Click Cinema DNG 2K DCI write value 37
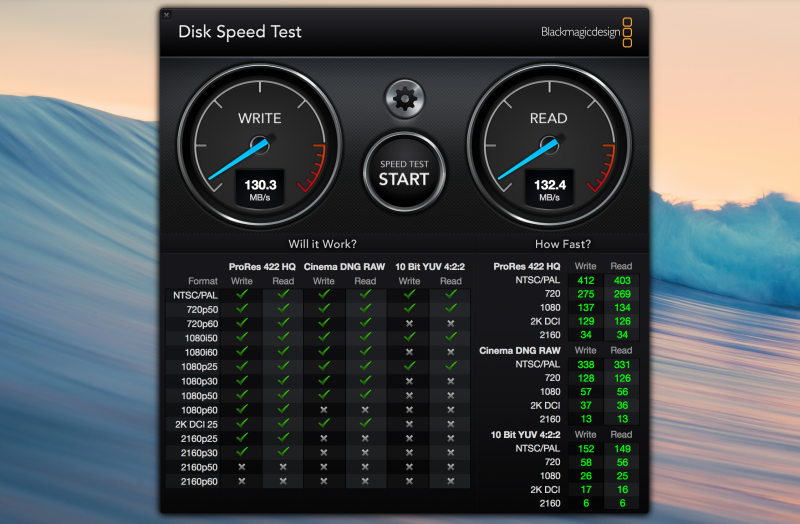Screen dimensions: 800x524 point(586,406)
